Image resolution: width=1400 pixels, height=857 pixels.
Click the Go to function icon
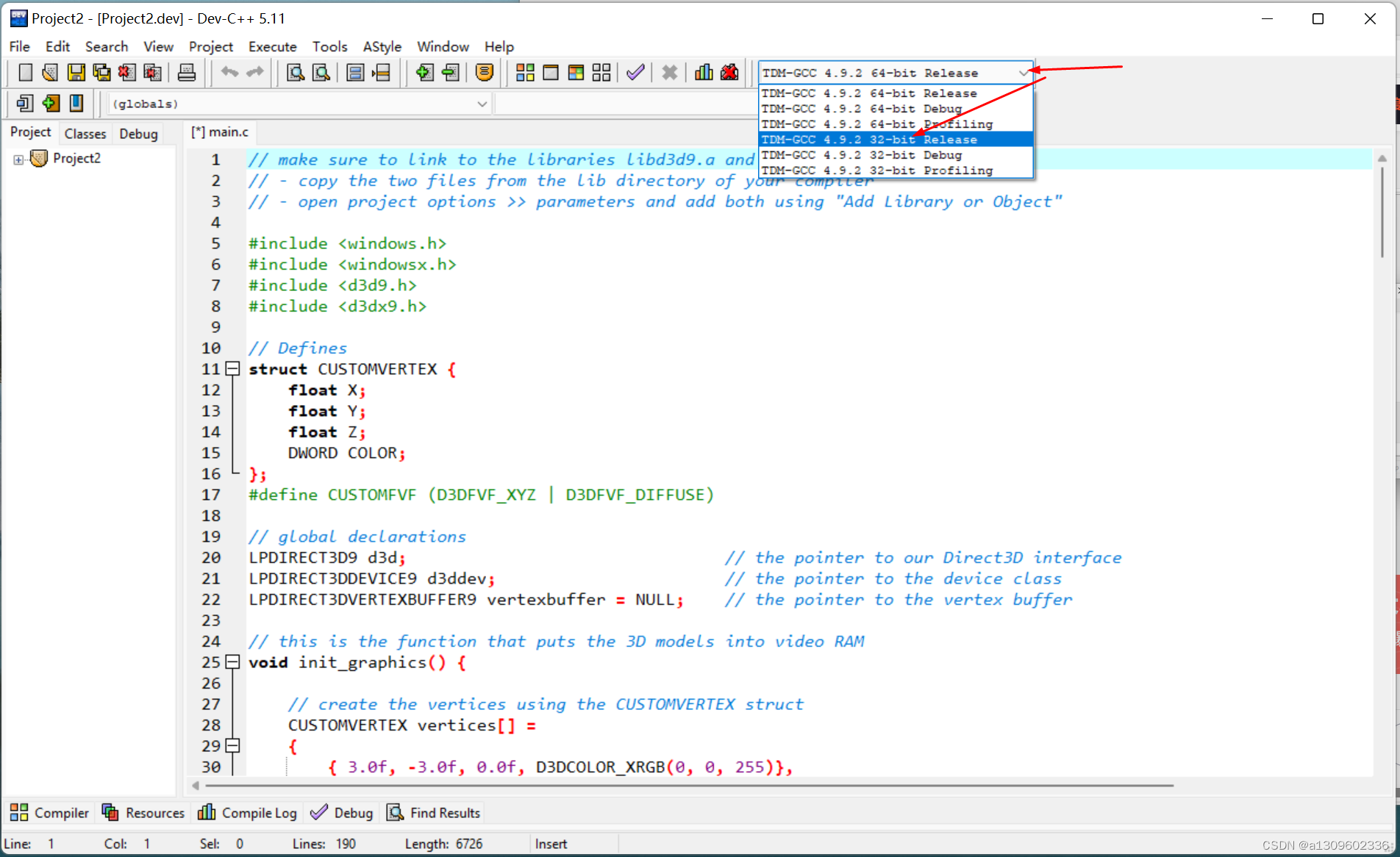click(355, 72)
